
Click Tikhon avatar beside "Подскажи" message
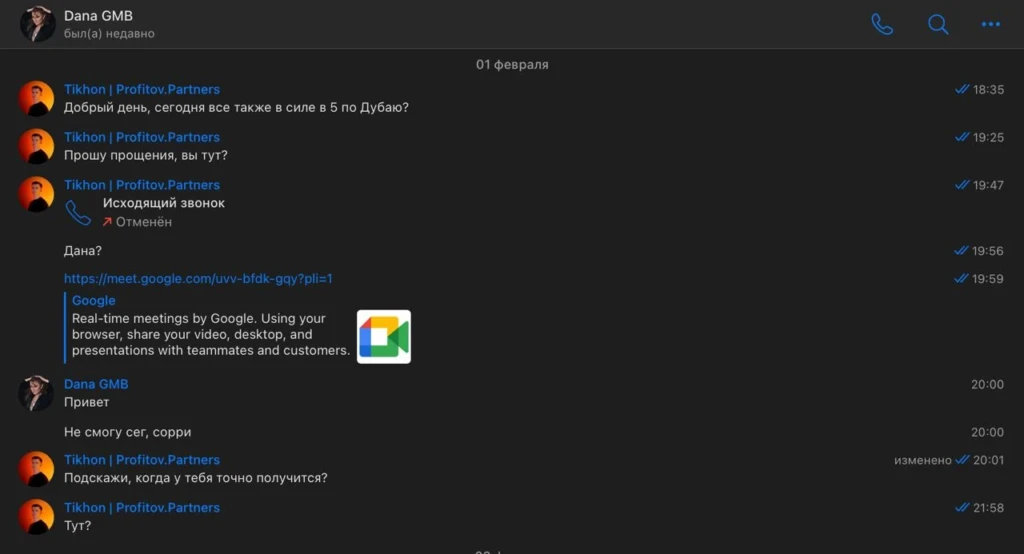(36, 468)
